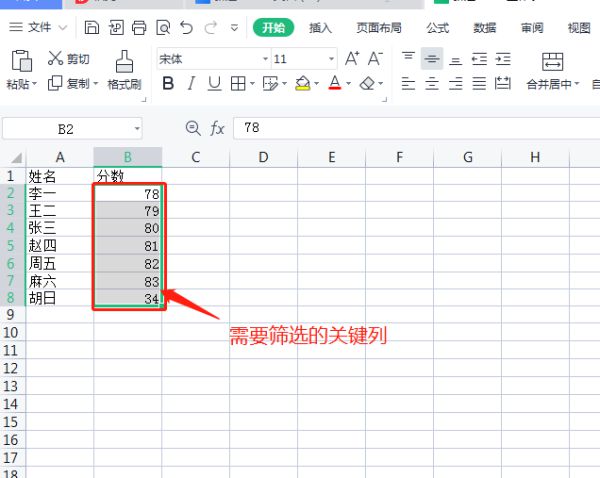Increase font size with A+ icon
The image size is (600, 478).
(x=352, y=59)
